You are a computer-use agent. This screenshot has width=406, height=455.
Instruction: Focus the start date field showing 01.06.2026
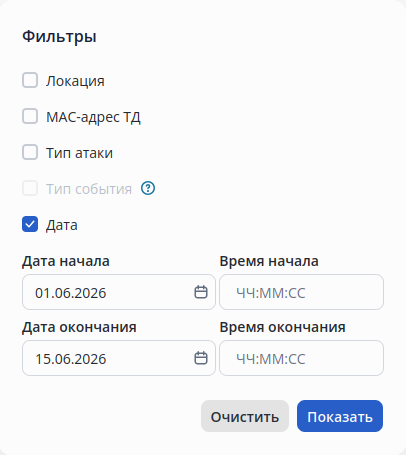pos(119,292)
